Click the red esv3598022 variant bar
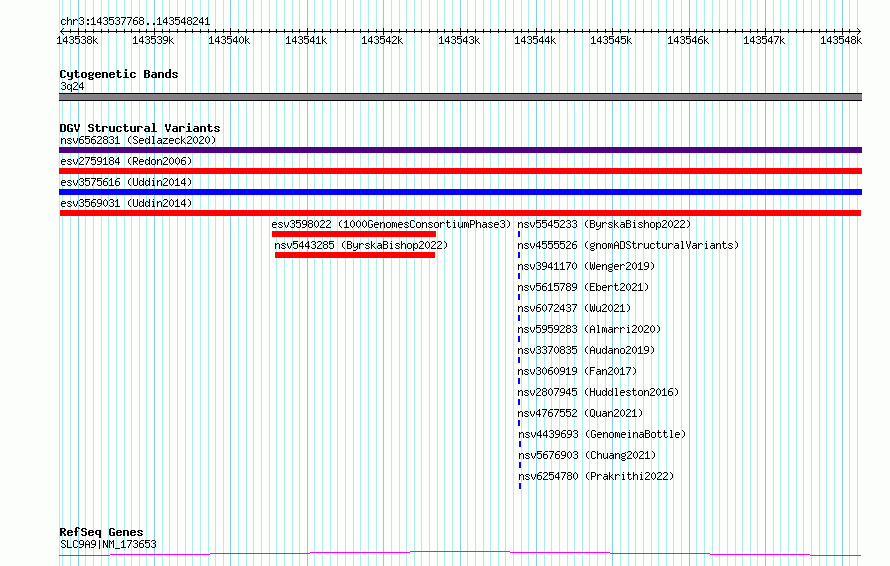Image resolution: width=890 pixels, height=566 pixels. [354, 234]
